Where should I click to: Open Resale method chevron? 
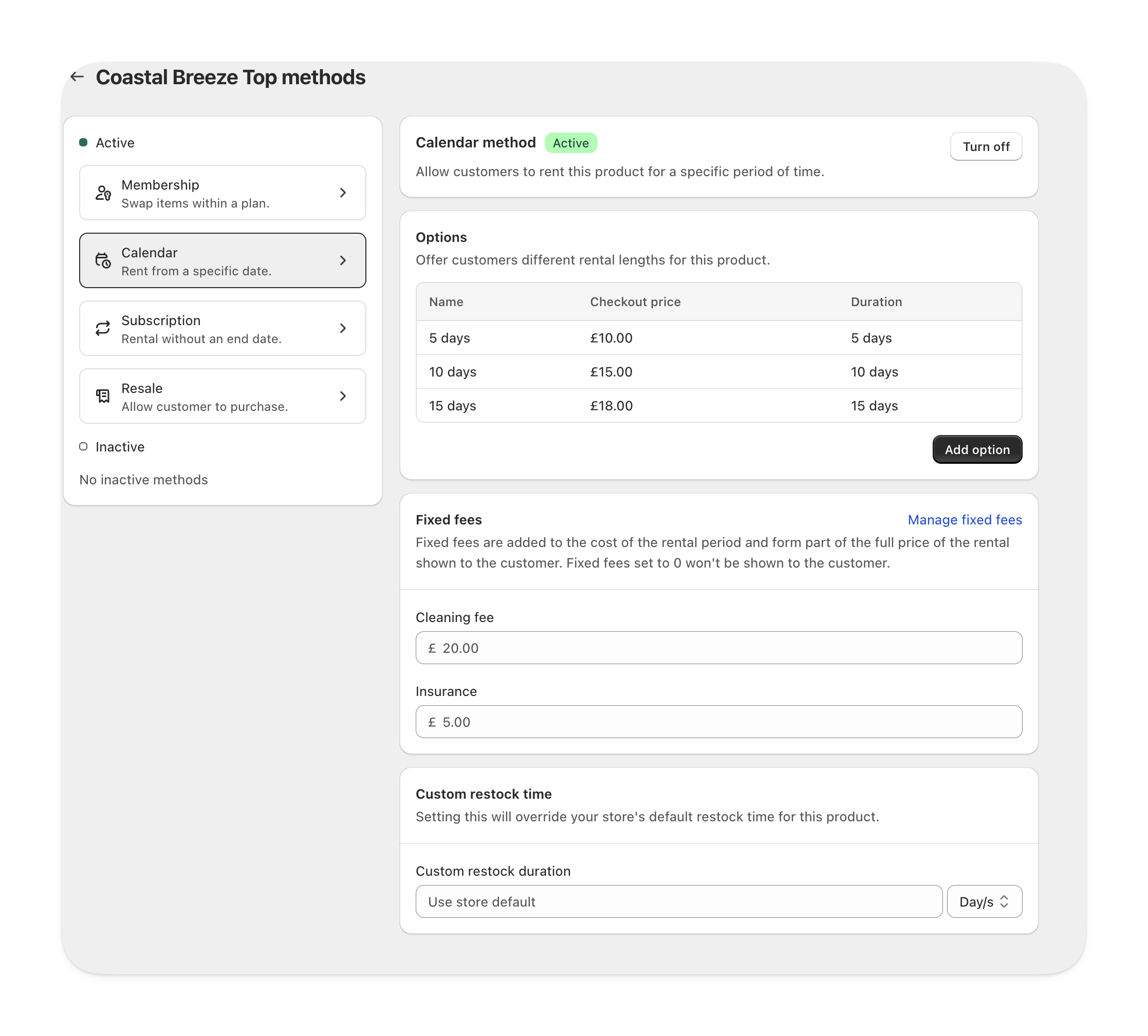click(343, 396)
